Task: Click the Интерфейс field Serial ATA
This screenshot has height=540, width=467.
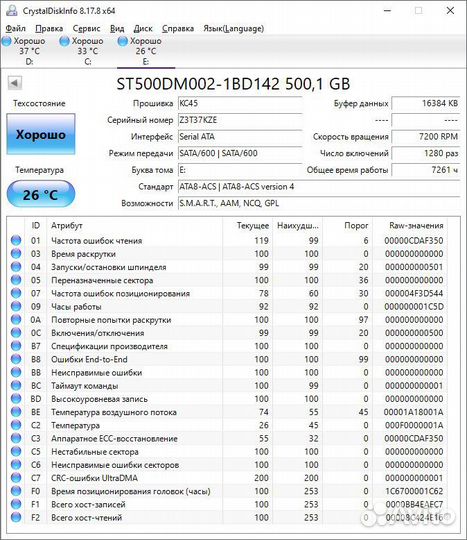Action: click(x=240, y=137)
